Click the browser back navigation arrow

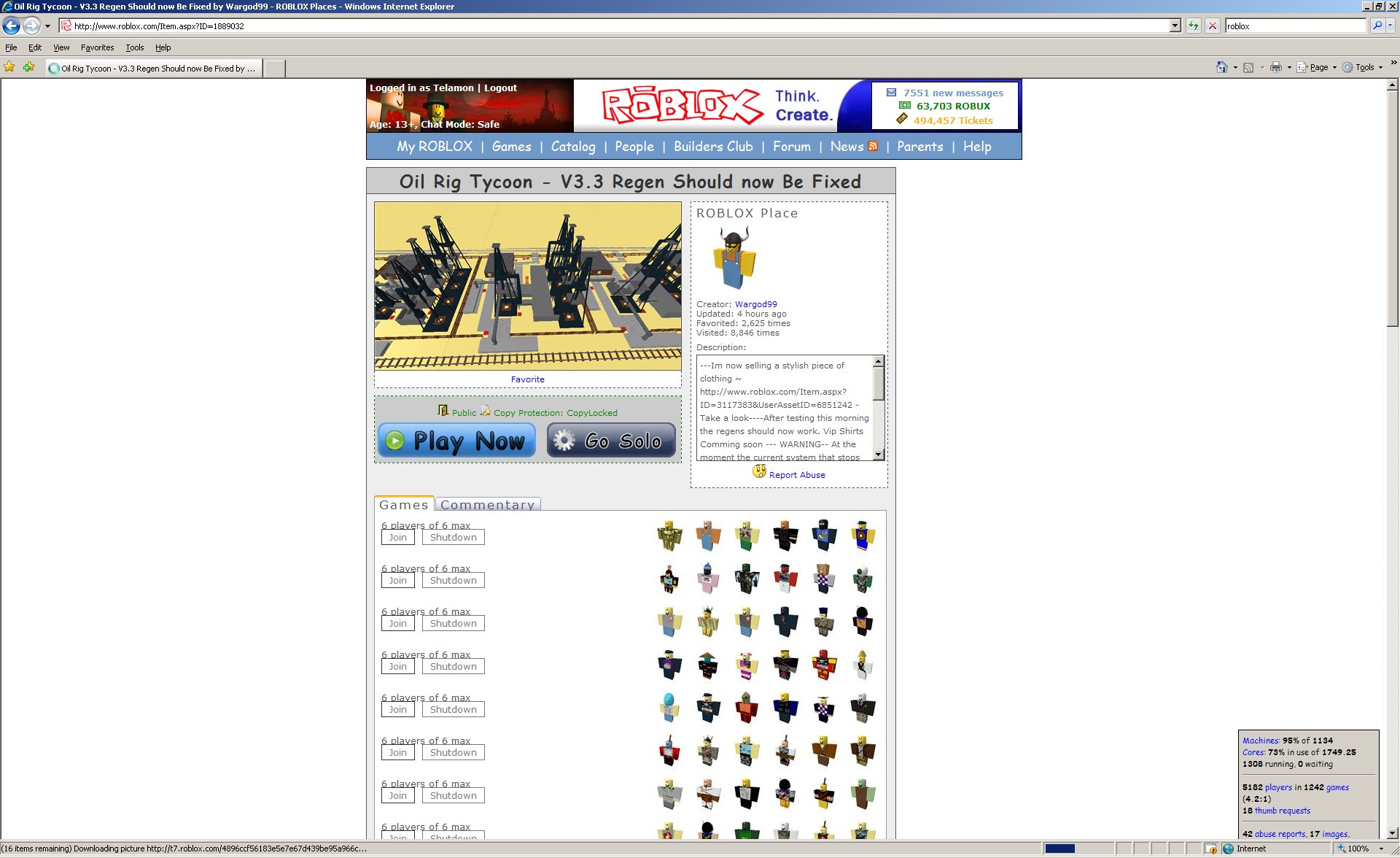coord(13,25)
